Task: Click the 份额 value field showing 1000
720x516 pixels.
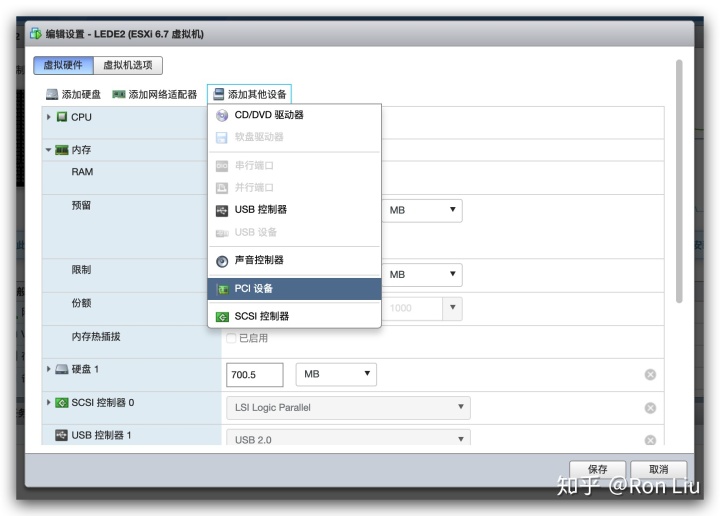Action: [412, 308]
